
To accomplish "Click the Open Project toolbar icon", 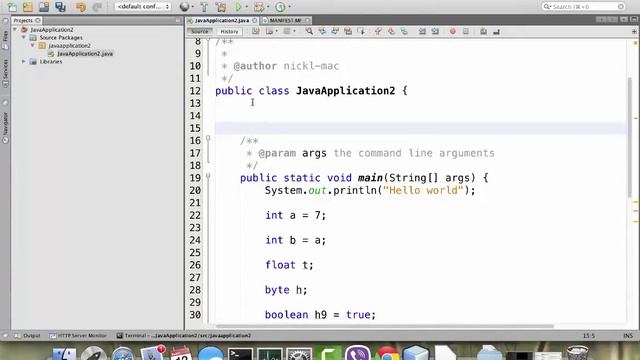I will pos(44,7).
